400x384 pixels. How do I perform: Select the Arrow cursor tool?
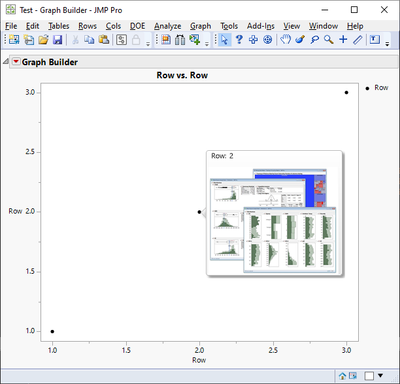(224, 40)
